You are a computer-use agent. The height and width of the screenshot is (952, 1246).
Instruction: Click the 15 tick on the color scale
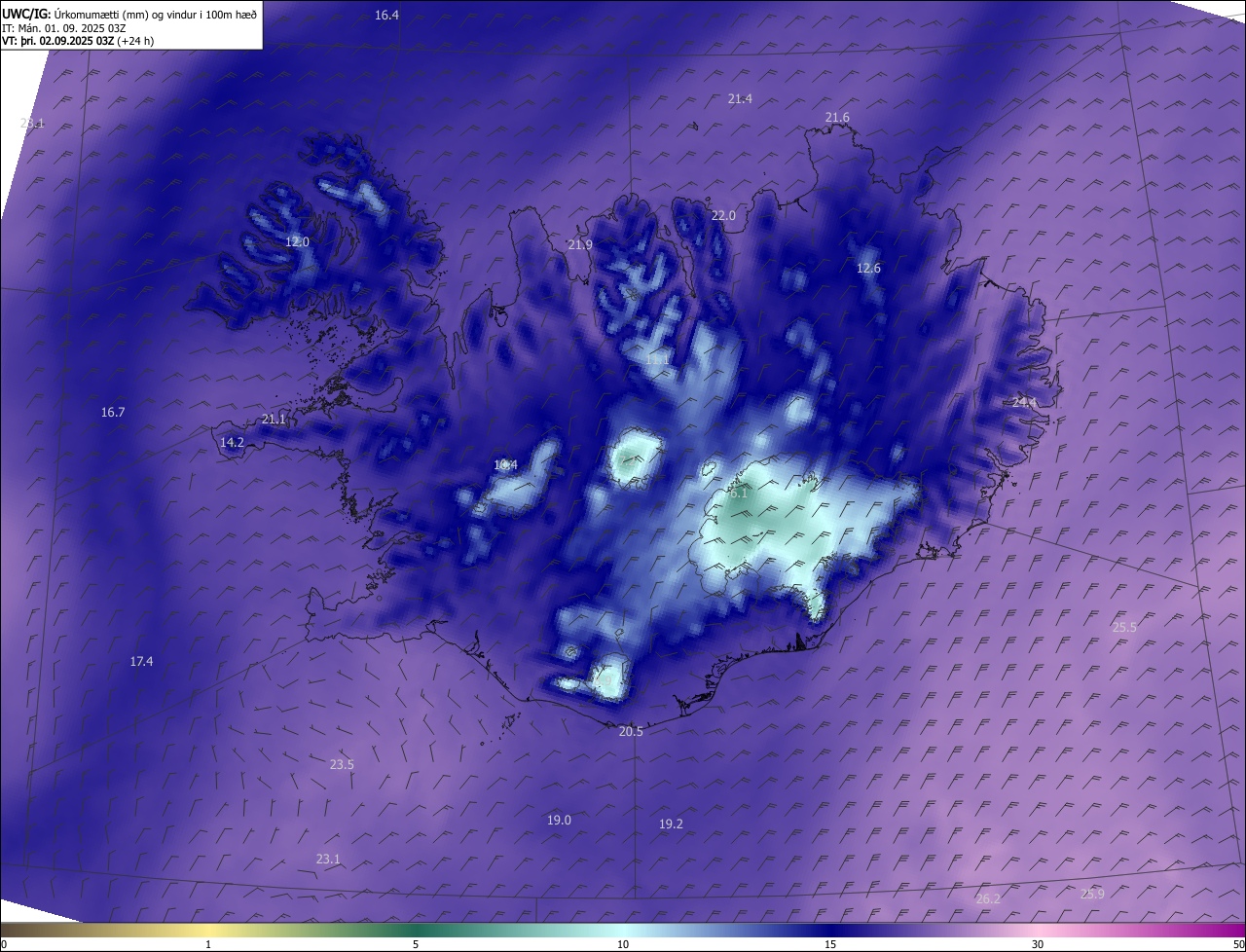coord(830,945)
